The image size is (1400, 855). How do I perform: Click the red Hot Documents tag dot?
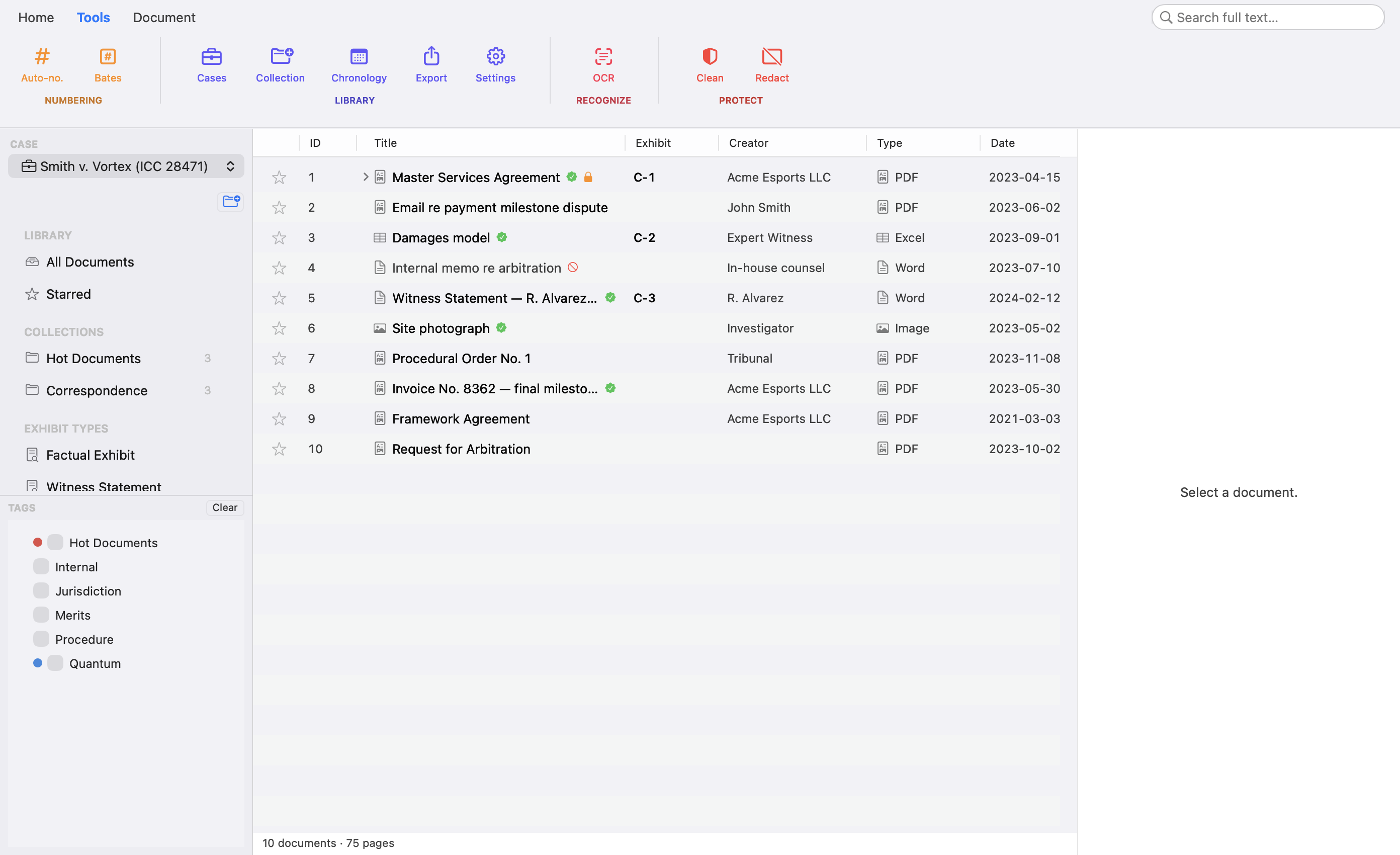coord(38,542)
